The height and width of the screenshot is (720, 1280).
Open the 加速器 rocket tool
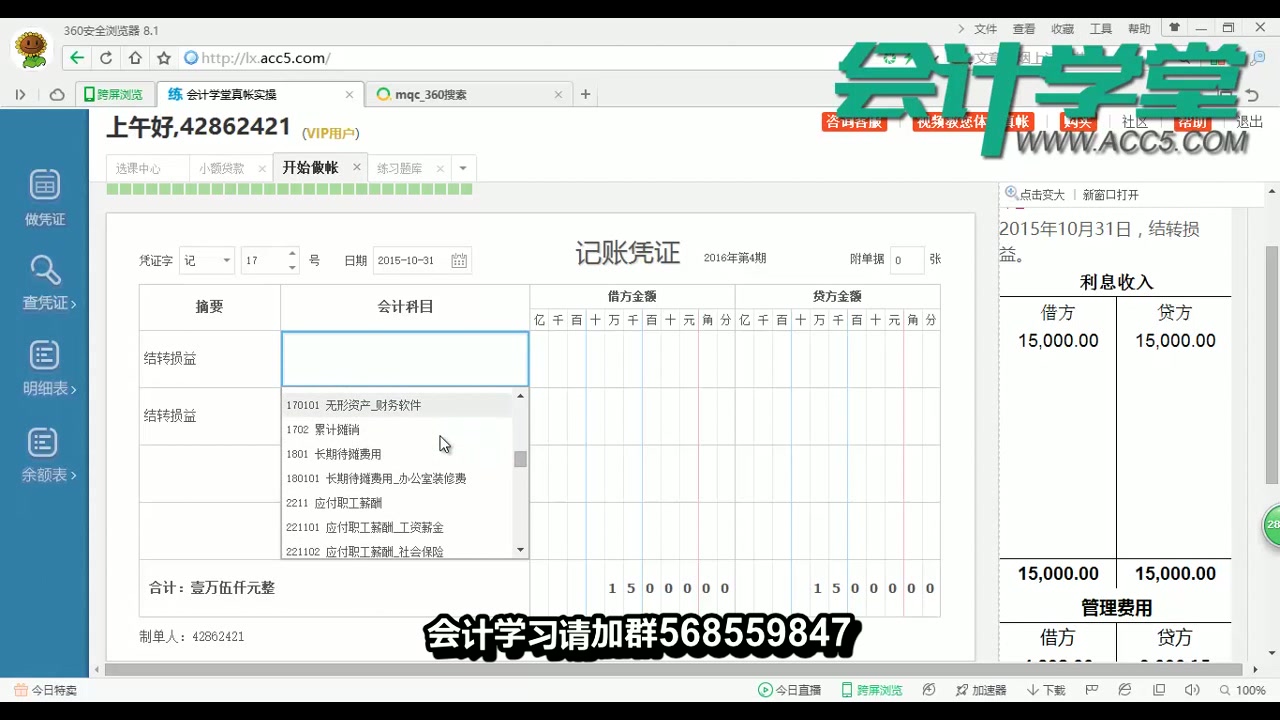pyautogui.click(x=980, y=690)
